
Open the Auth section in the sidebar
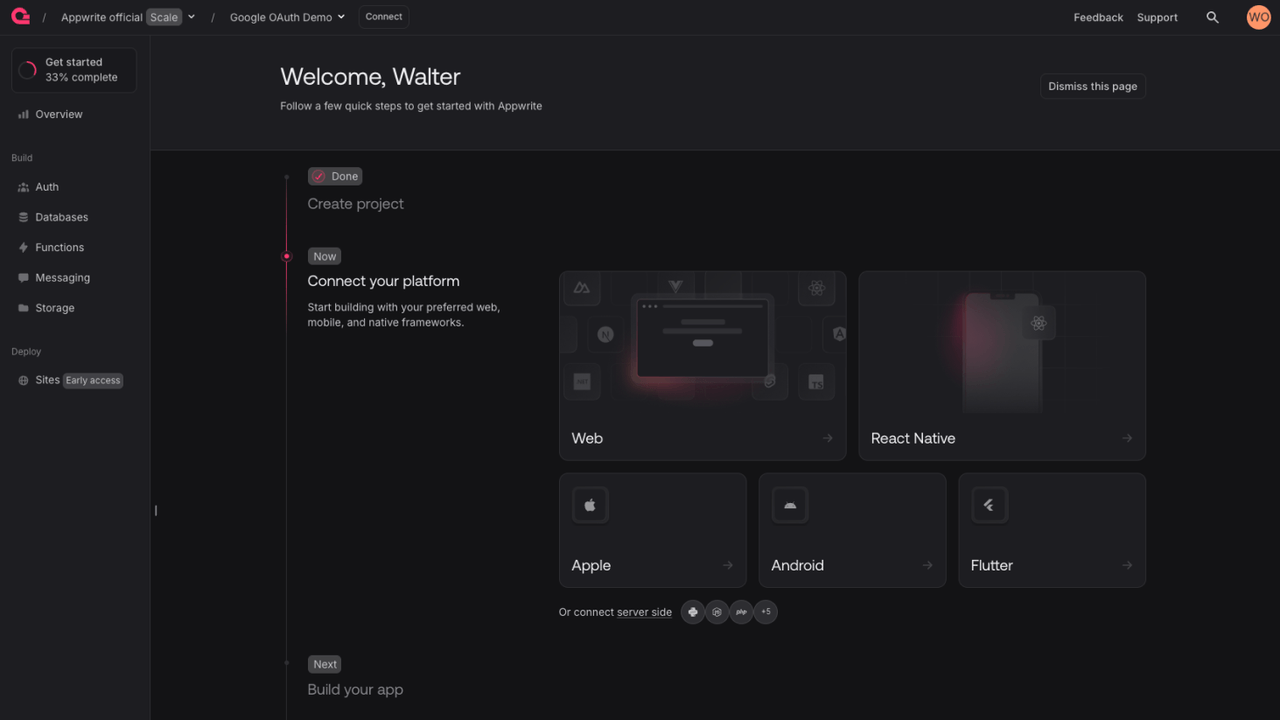click(45, 187)
